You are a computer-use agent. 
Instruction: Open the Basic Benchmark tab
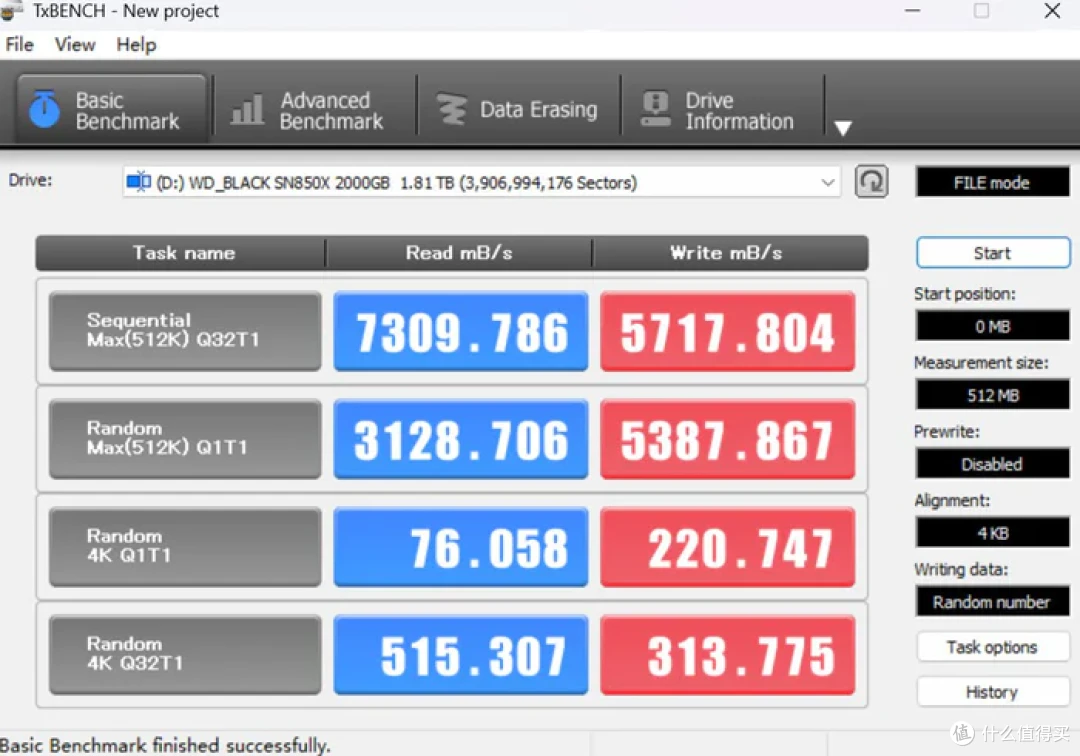click(112, 109)
